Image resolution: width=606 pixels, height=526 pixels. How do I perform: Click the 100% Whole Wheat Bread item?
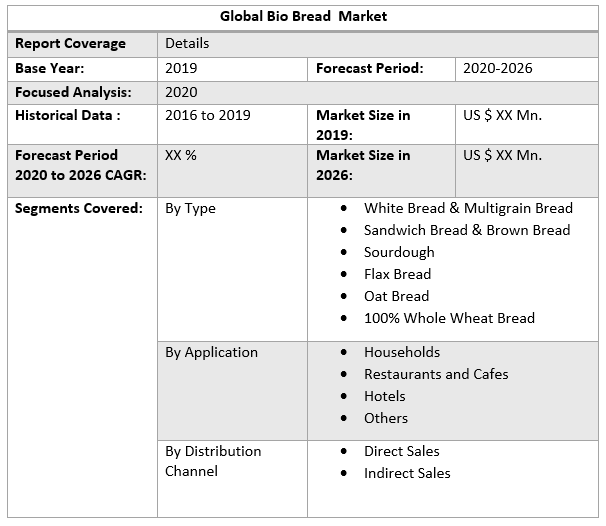[x=449, y=318]
